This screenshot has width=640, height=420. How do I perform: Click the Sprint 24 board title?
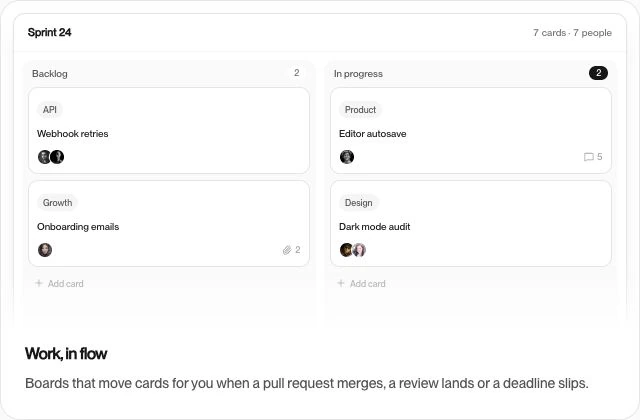pos(49,33)
